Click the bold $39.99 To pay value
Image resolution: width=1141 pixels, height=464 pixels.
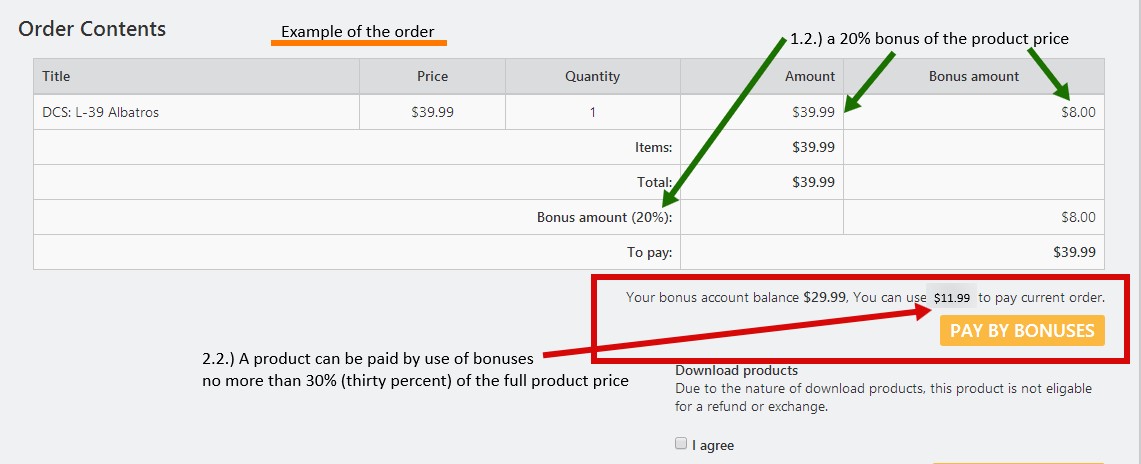point(1074,252)
